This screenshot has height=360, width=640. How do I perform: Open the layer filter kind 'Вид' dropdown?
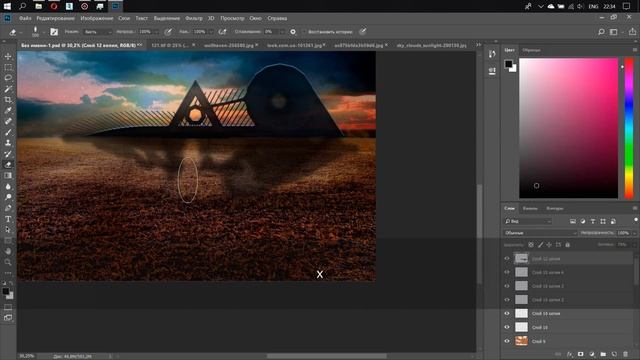(528, 221)
